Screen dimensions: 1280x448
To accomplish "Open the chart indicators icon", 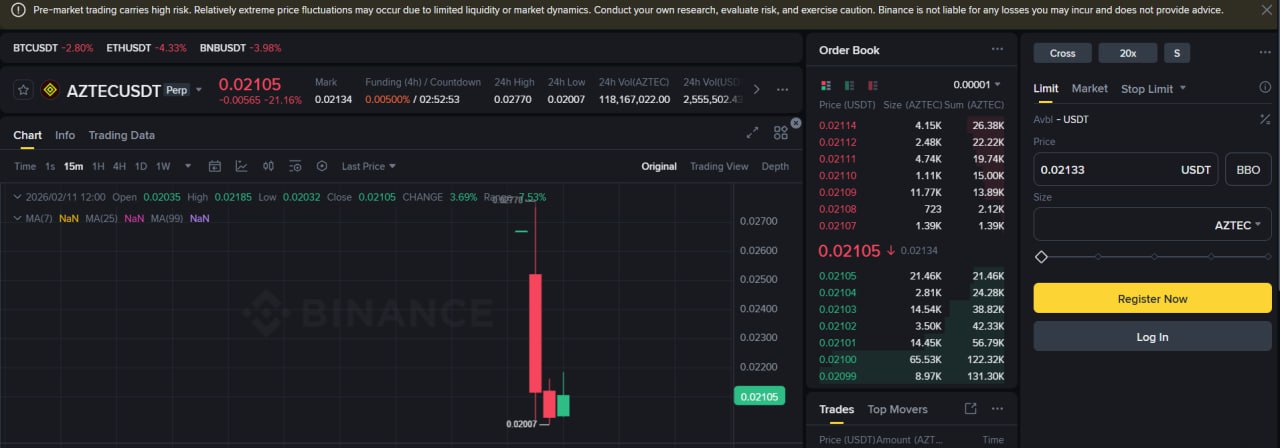I will (241, 166).
